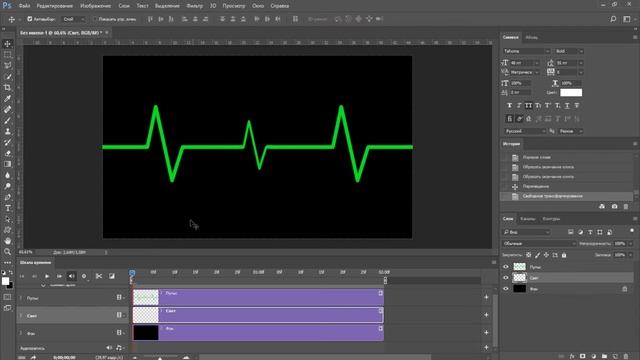Open the Tahoma font family dropdown
This screenshot has width=640, height=360.
(526, 51)
